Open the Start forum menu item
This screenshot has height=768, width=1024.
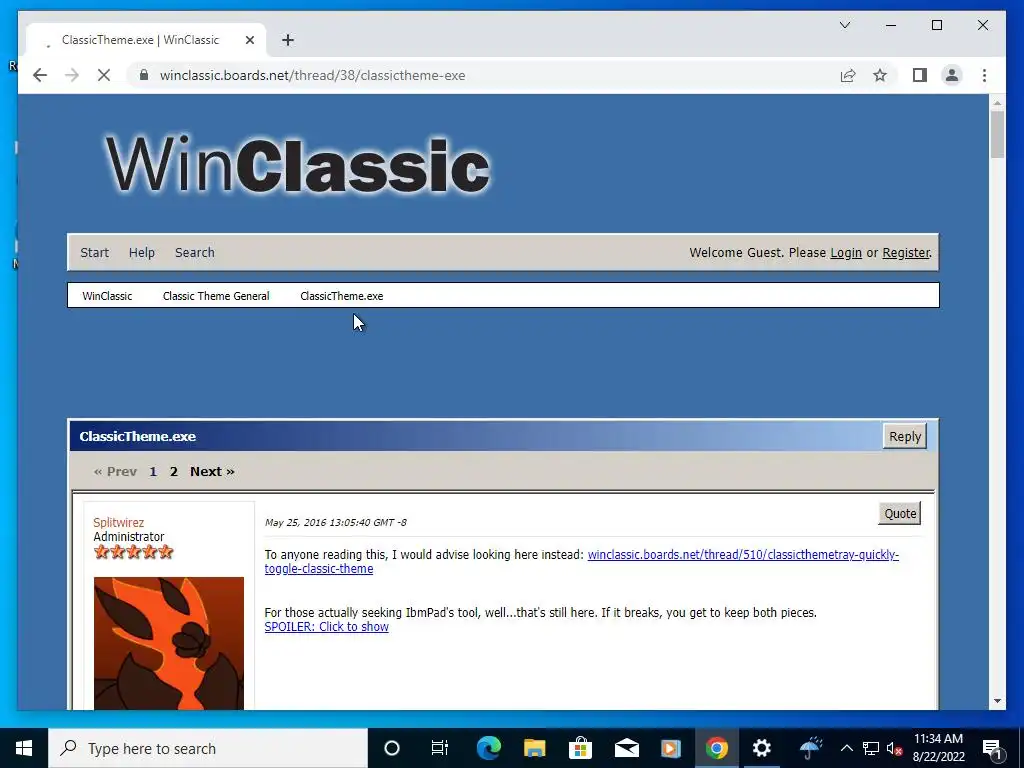pos(95,253)
